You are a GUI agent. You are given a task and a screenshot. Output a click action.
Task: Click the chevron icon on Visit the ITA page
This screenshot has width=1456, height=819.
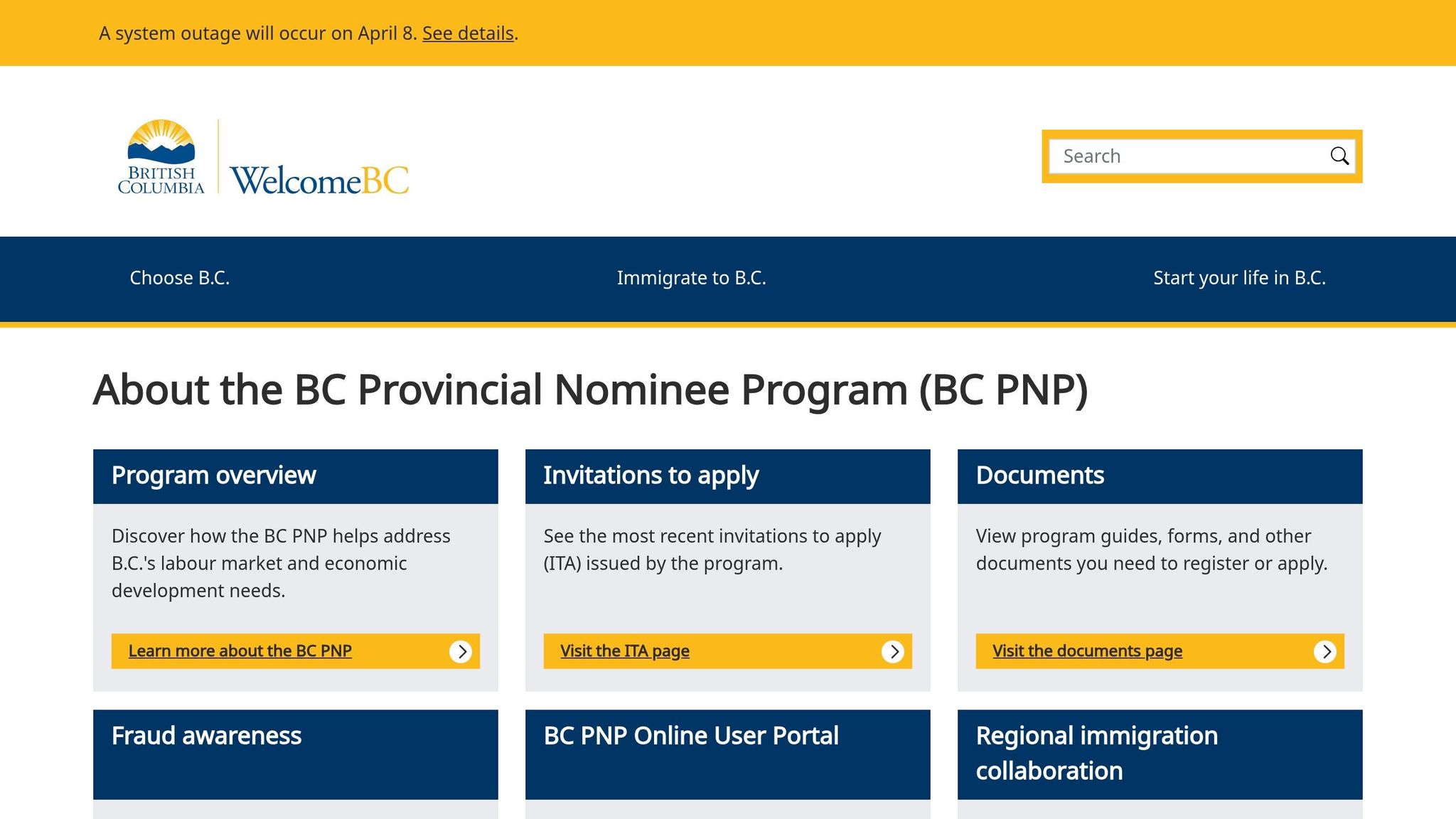pos(894,651)
